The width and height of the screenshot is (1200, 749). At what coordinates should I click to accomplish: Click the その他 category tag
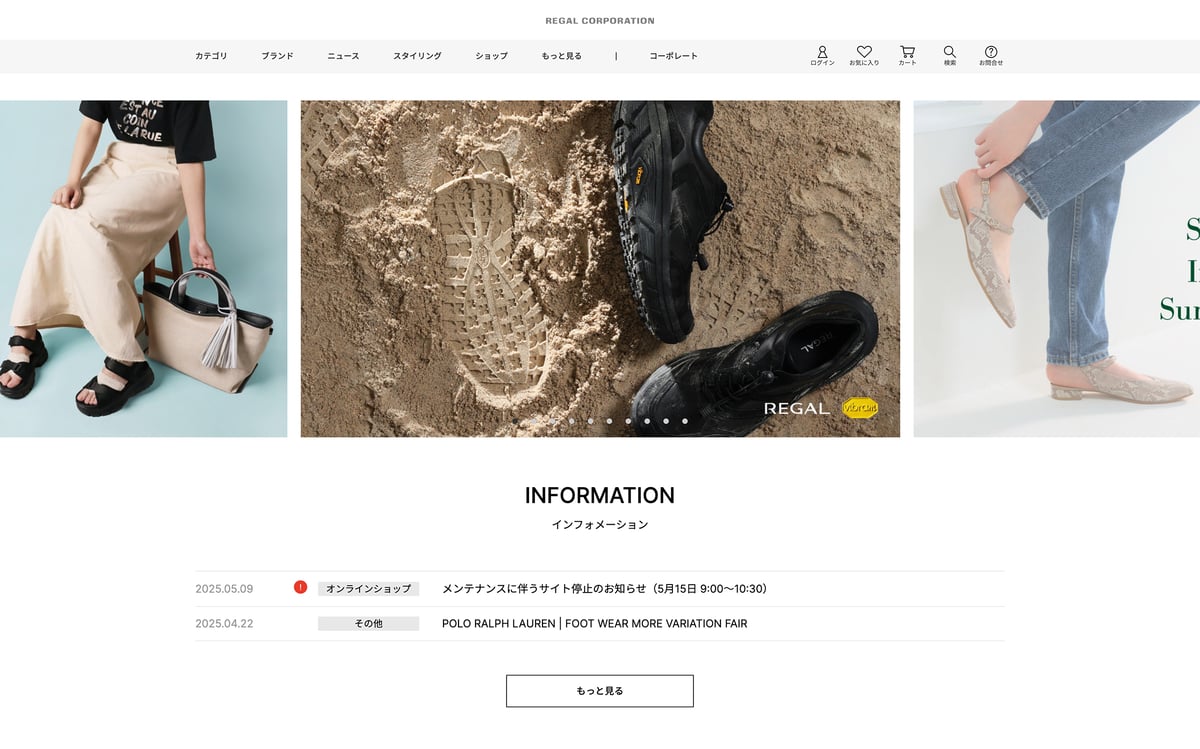pyautogui.click(x=368, y=624)
